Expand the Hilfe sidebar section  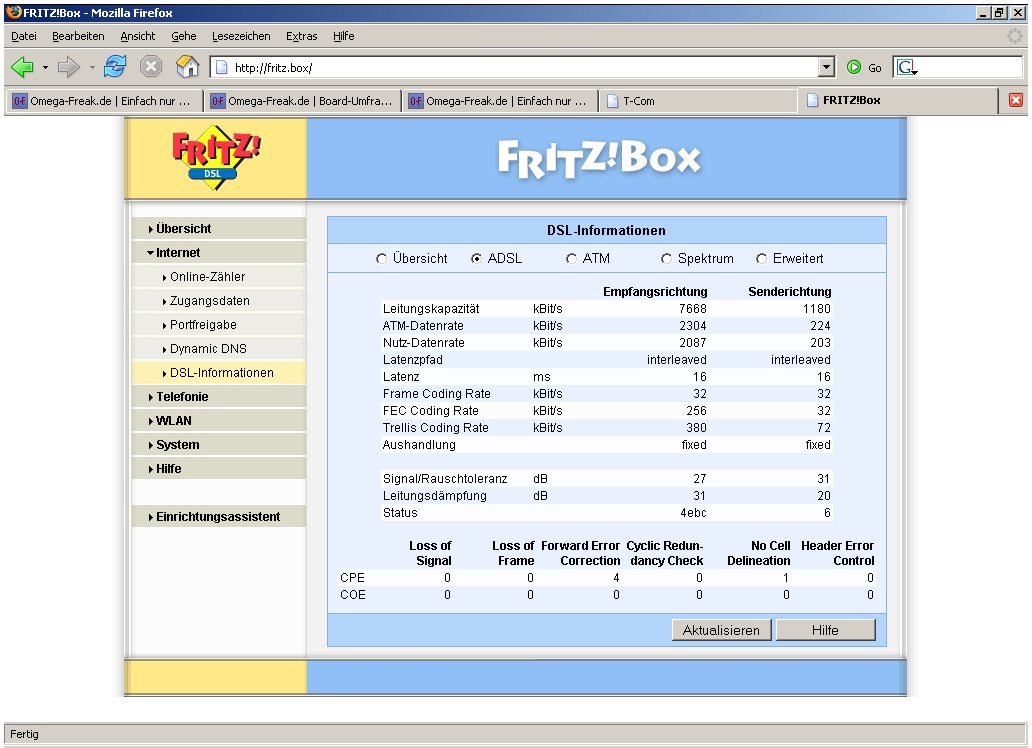[x=219, y=469]
